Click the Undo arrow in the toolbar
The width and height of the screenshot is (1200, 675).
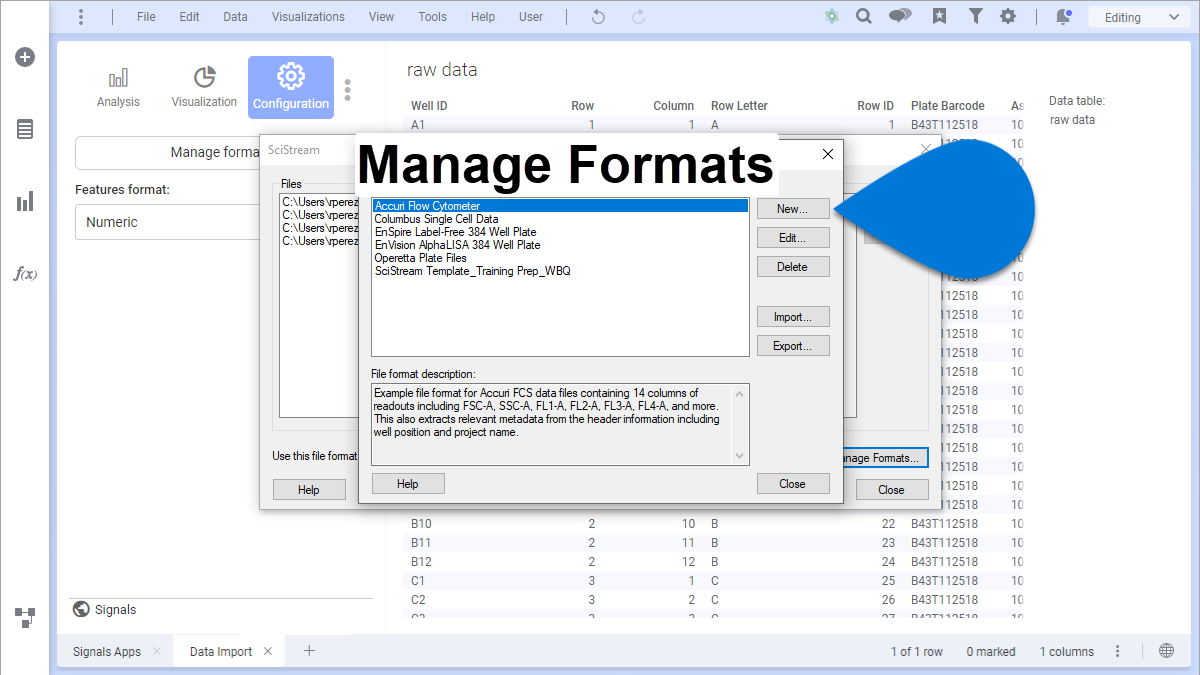[598, 17]
